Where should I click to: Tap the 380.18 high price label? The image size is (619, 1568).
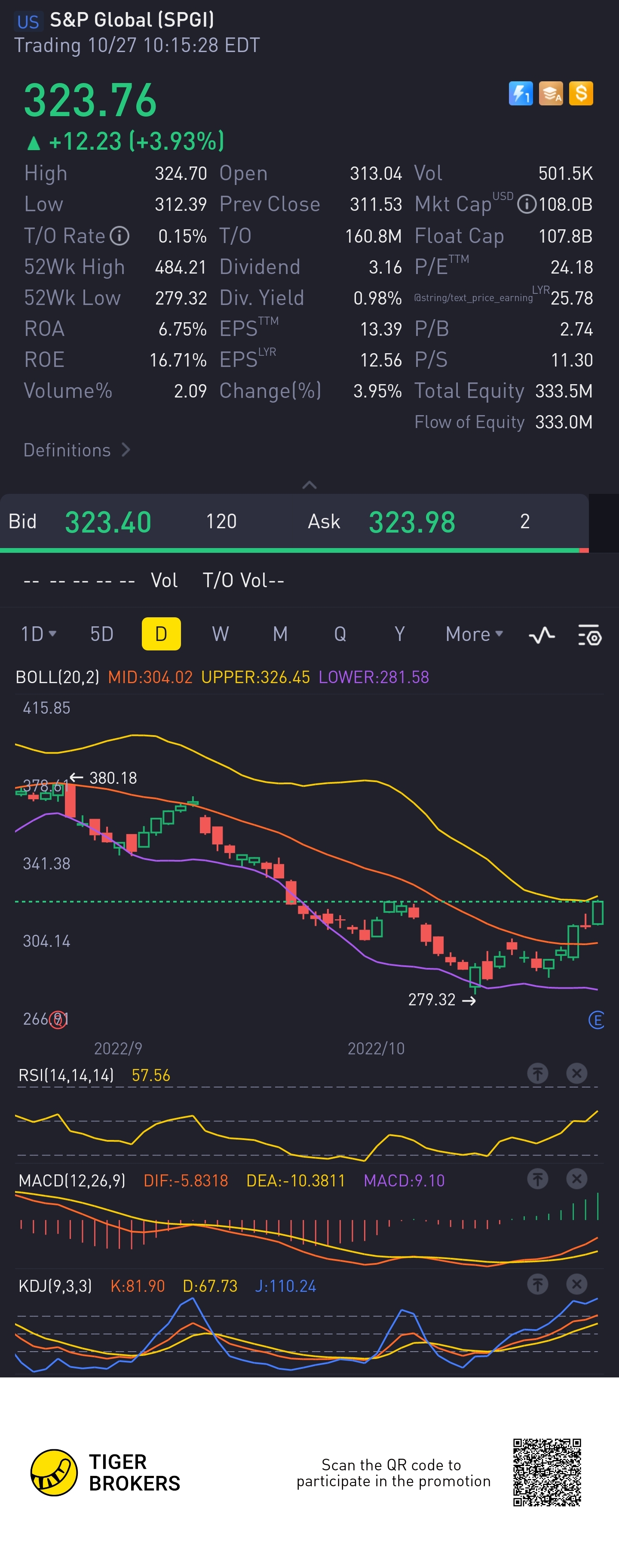pyautogui.click(x=113, y=778)
